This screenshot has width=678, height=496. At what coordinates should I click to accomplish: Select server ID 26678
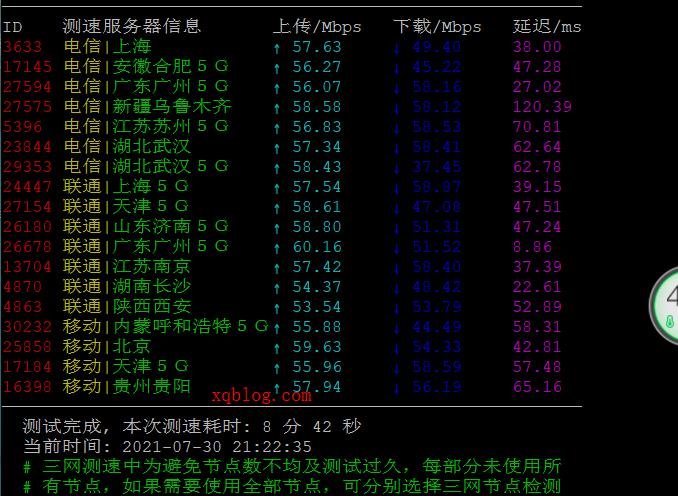coord(27,246)
